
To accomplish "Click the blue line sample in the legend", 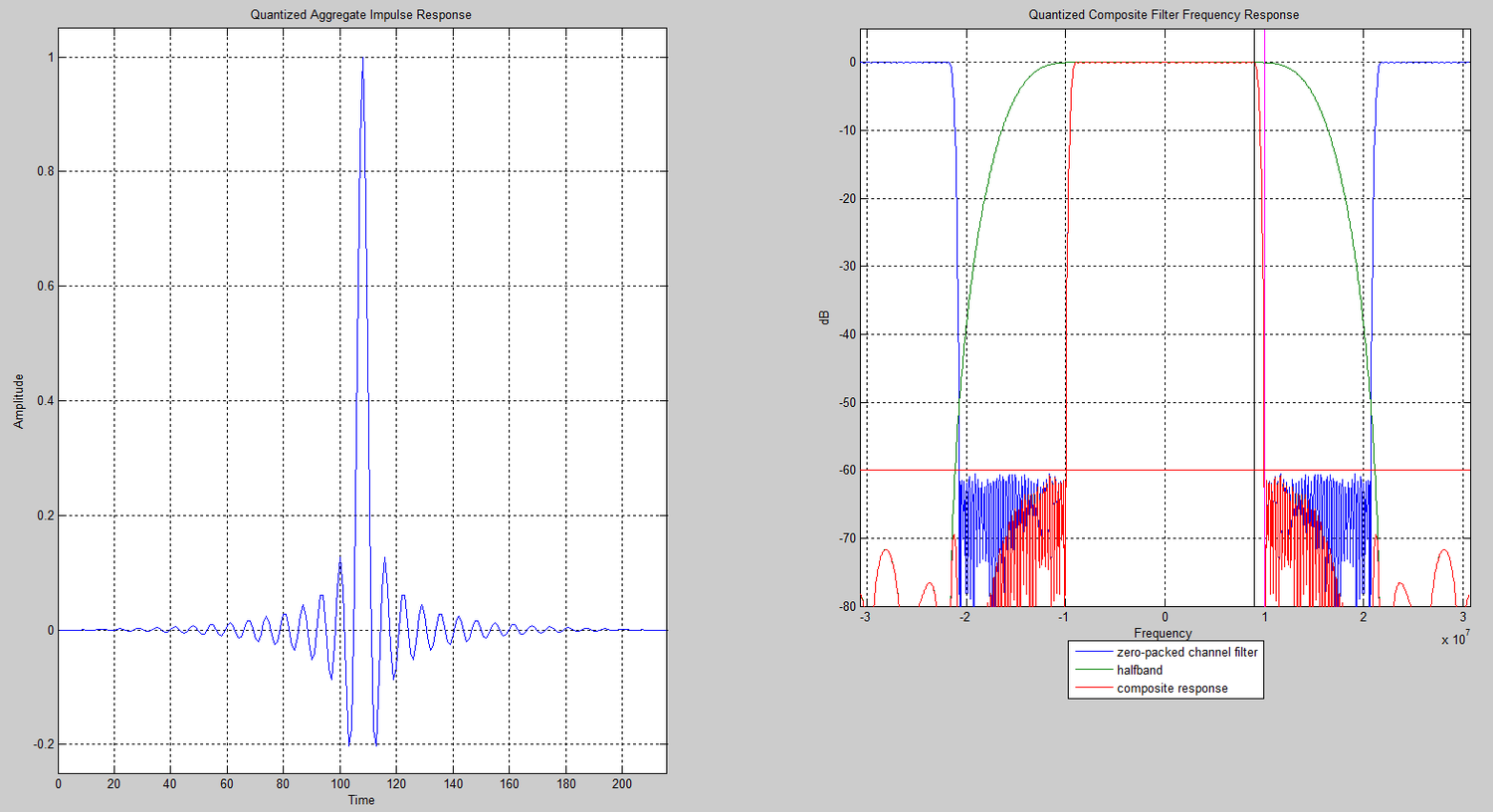I will [x=1093, y=653].
